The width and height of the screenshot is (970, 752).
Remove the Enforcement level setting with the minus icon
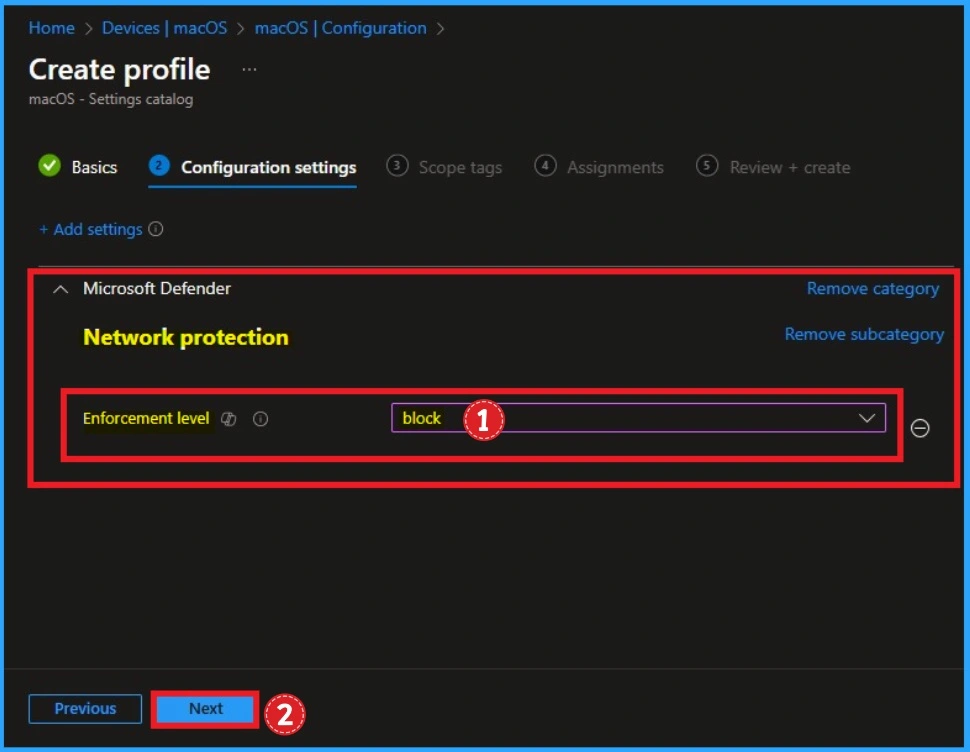tap(920, 428)
